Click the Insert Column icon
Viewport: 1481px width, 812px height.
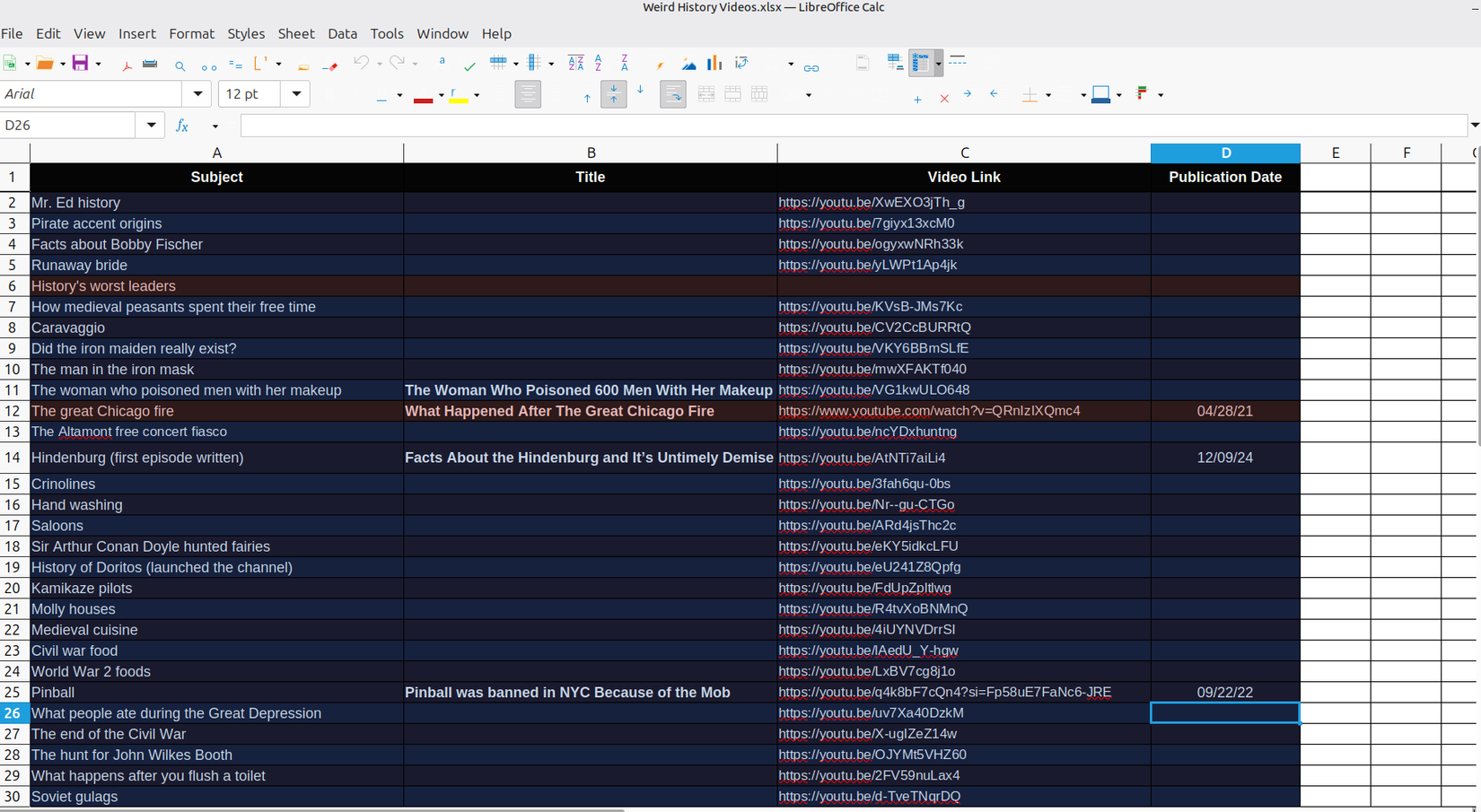534,62
